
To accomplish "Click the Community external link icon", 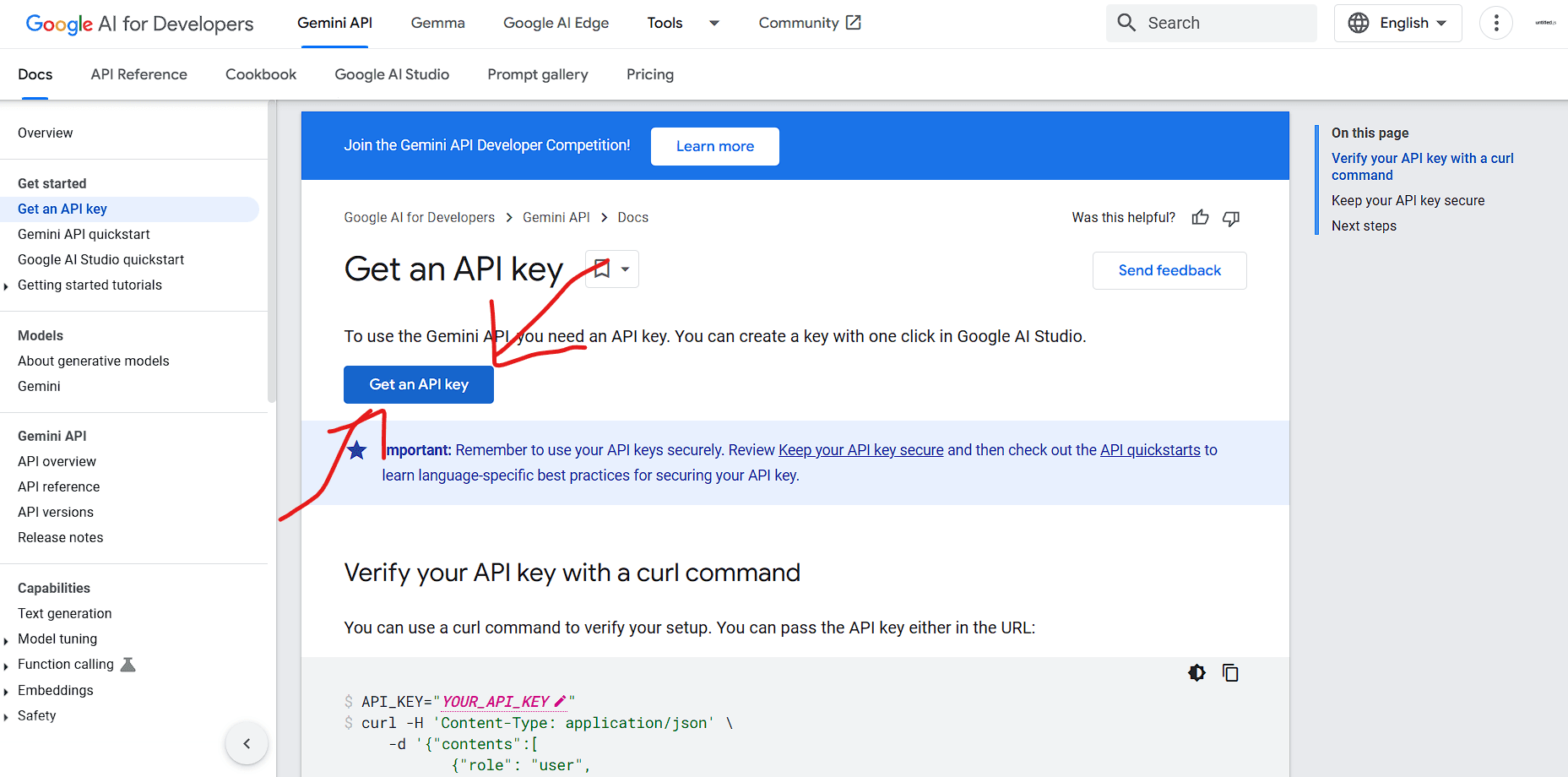I will tap(854, 23).
